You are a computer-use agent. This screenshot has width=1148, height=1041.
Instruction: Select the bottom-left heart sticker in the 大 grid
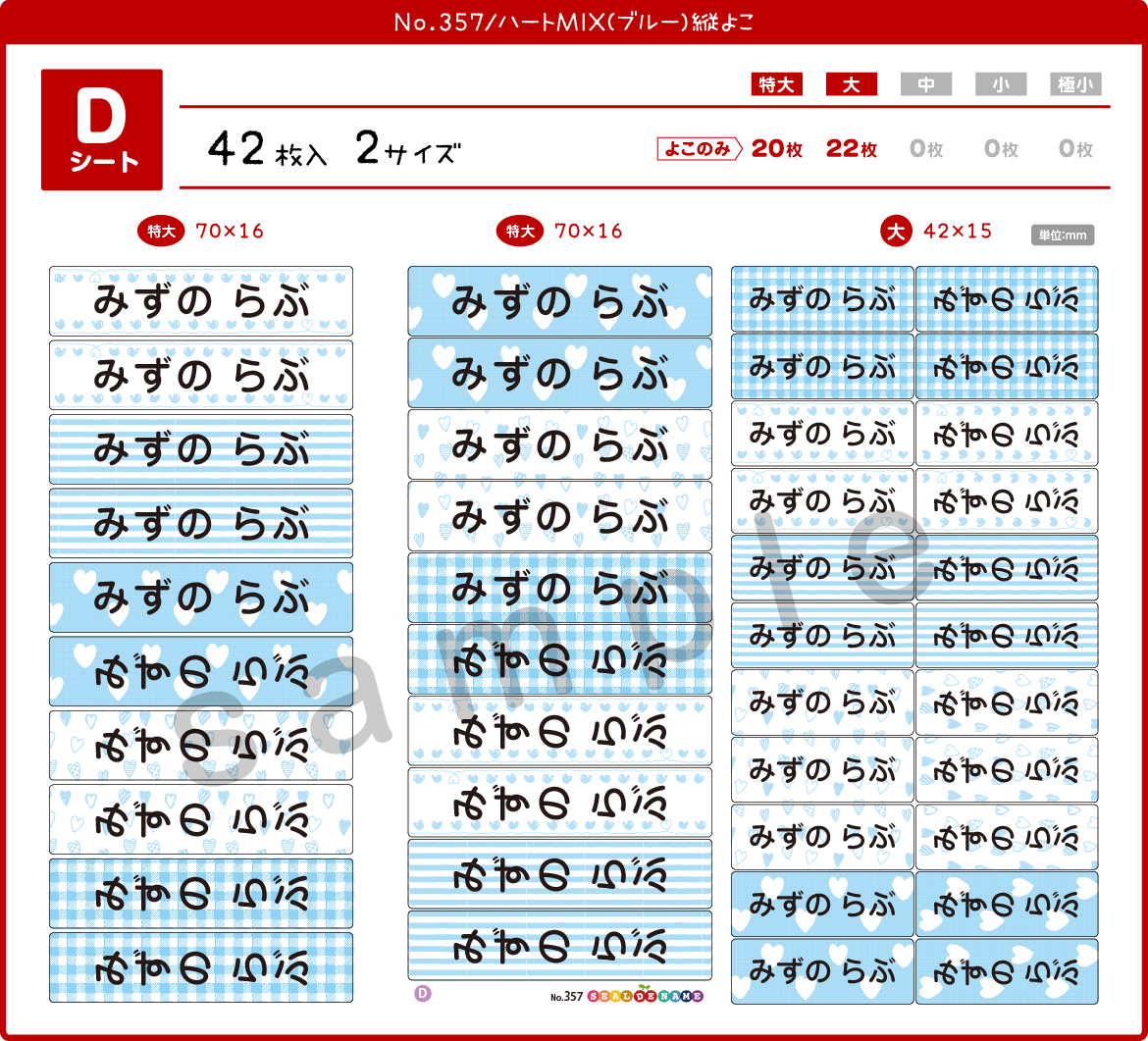click(822, 970)
